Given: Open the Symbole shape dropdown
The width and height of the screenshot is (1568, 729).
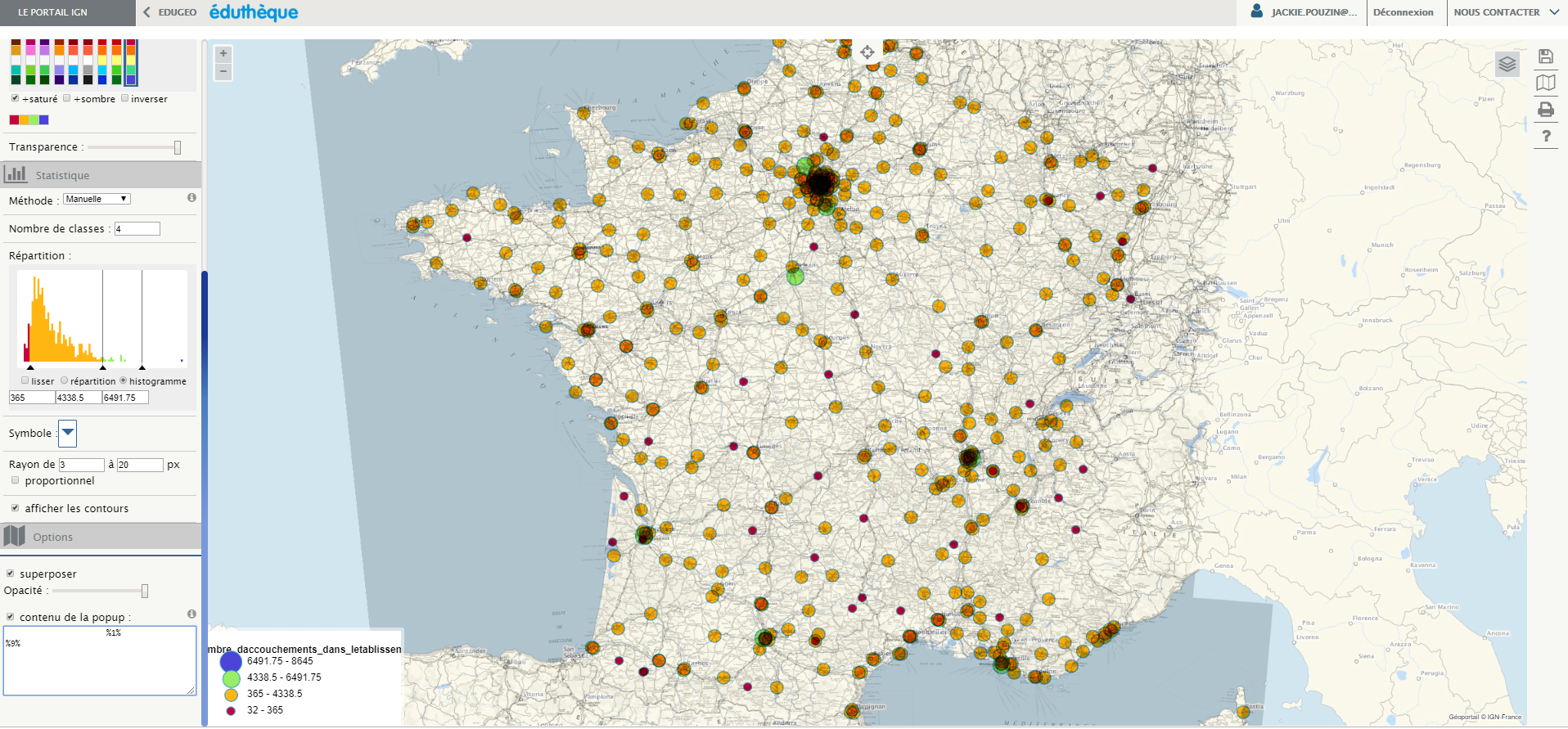Looking at the screenshot, I should pos(68,433).
